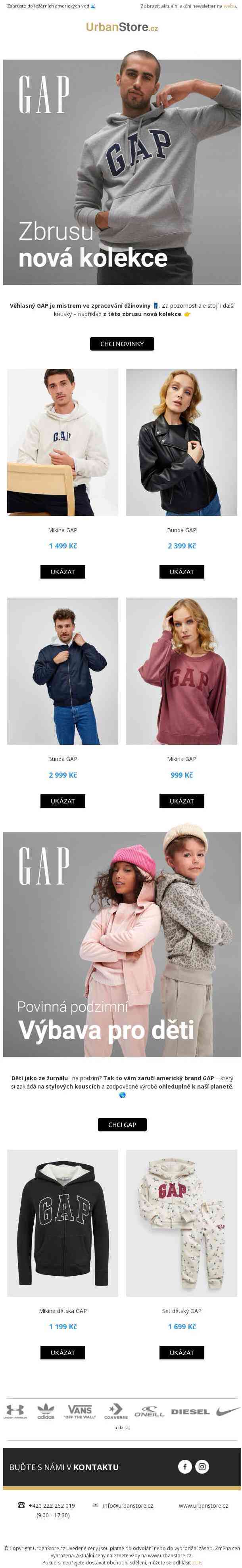Click the Converse brand logo
The width and height of the screenshot is (242, 1568).
point(115,1412)
